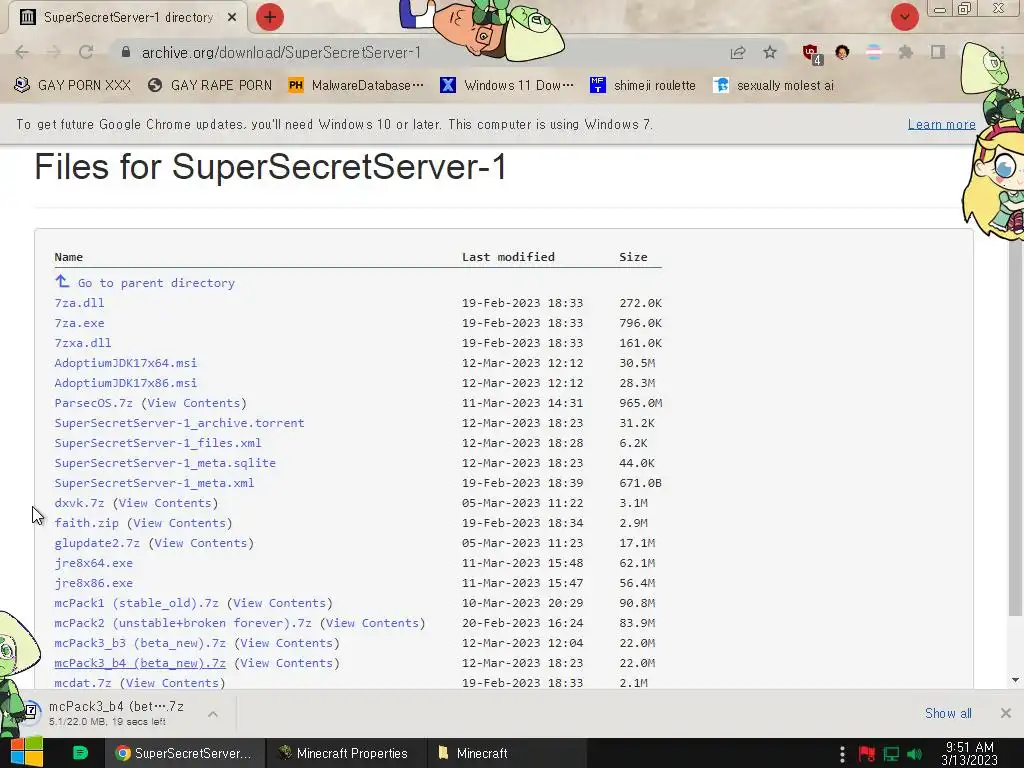Download AdoptiumJDK17x64.msi
This screenshot has width=1024, height=768.
pos(125,363)
